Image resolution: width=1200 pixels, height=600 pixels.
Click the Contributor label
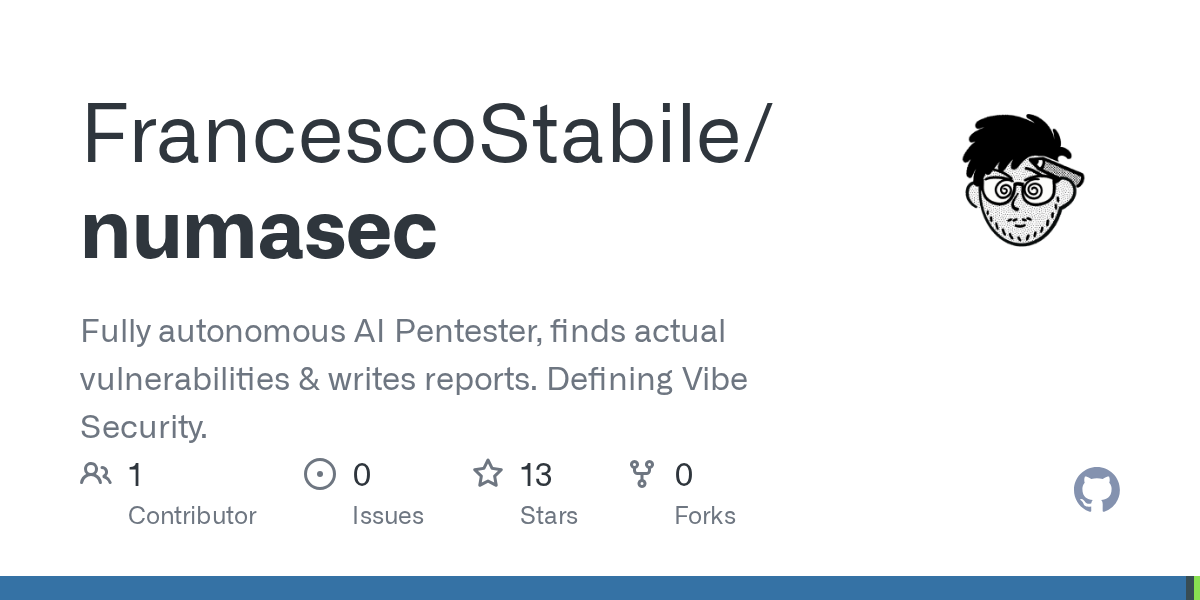tap(192, 516)
